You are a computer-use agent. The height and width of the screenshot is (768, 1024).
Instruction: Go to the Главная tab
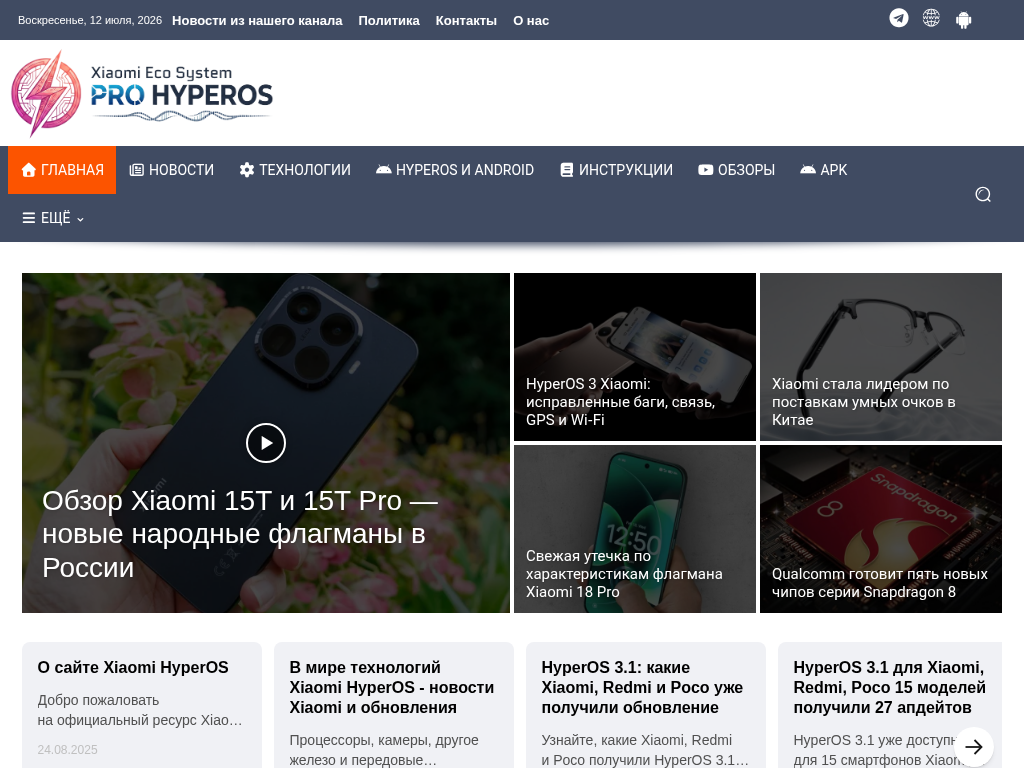[62, 170]
